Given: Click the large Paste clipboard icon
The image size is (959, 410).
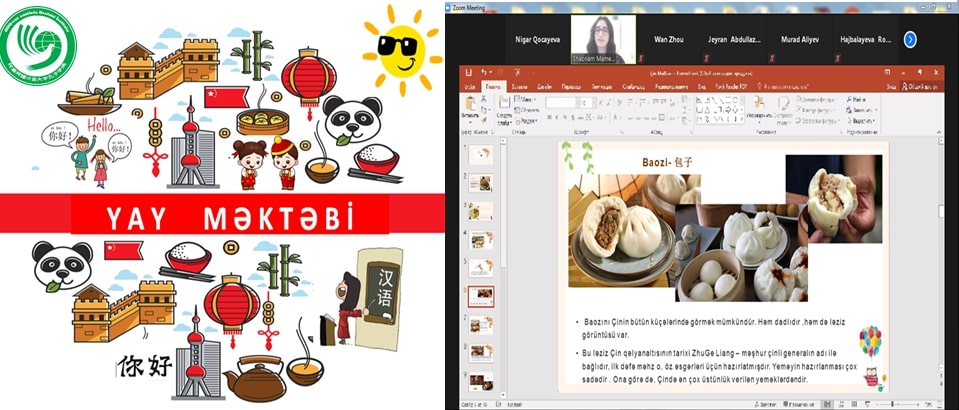Looking at the screenshot, I should click(471, 104).
